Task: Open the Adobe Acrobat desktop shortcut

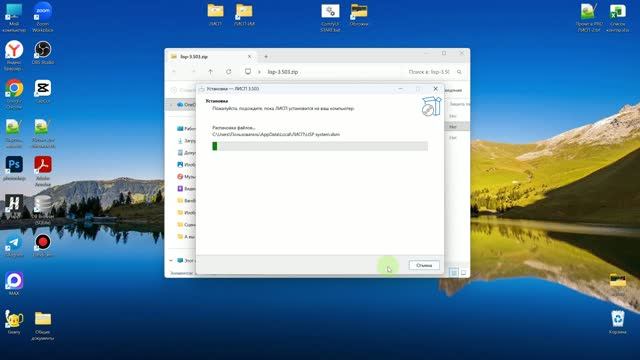Action: 43,171
